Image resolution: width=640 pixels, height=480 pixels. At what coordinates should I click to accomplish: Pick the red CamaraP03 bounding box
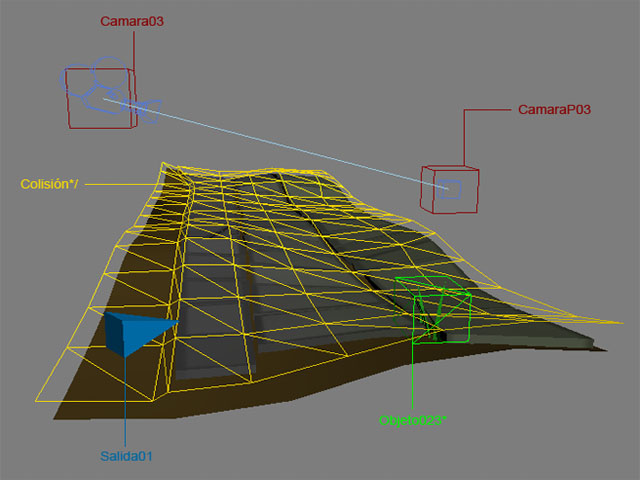pos(477,190)
